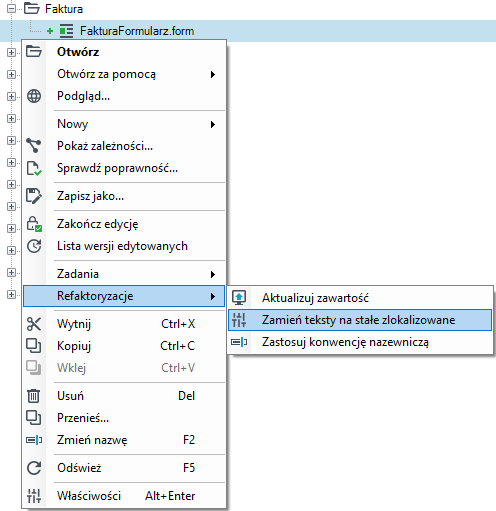The image size is (496, 511).
Task: Click the copy icon beside Kopiuj
Action: [34, 346]
